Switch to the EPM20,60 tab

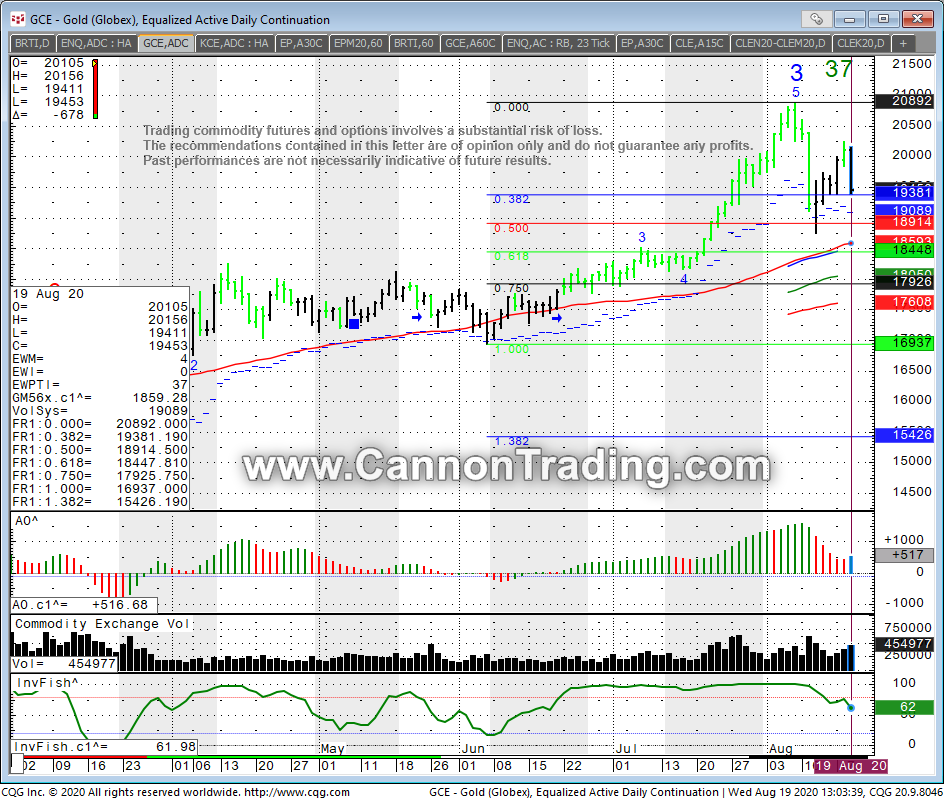tap(357, 43)
